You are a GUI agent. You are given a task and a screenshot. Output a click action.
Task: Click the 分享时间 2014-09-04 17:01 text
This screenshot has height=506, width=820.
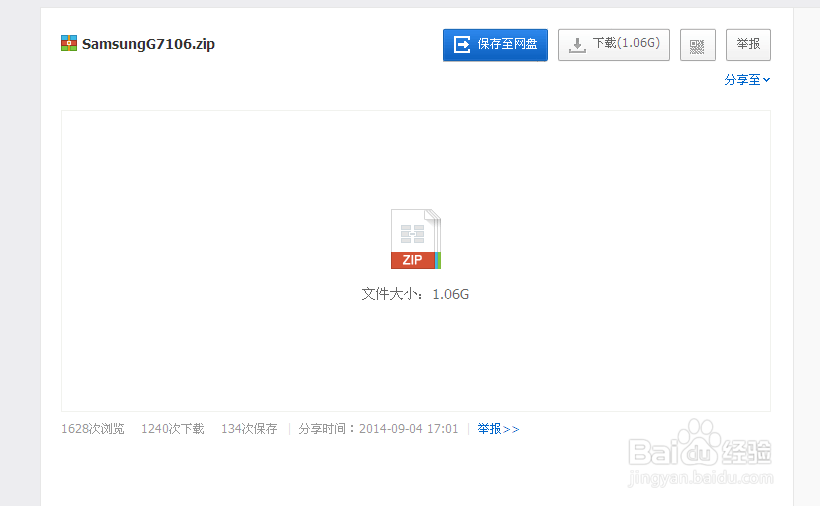pos(378,429)
